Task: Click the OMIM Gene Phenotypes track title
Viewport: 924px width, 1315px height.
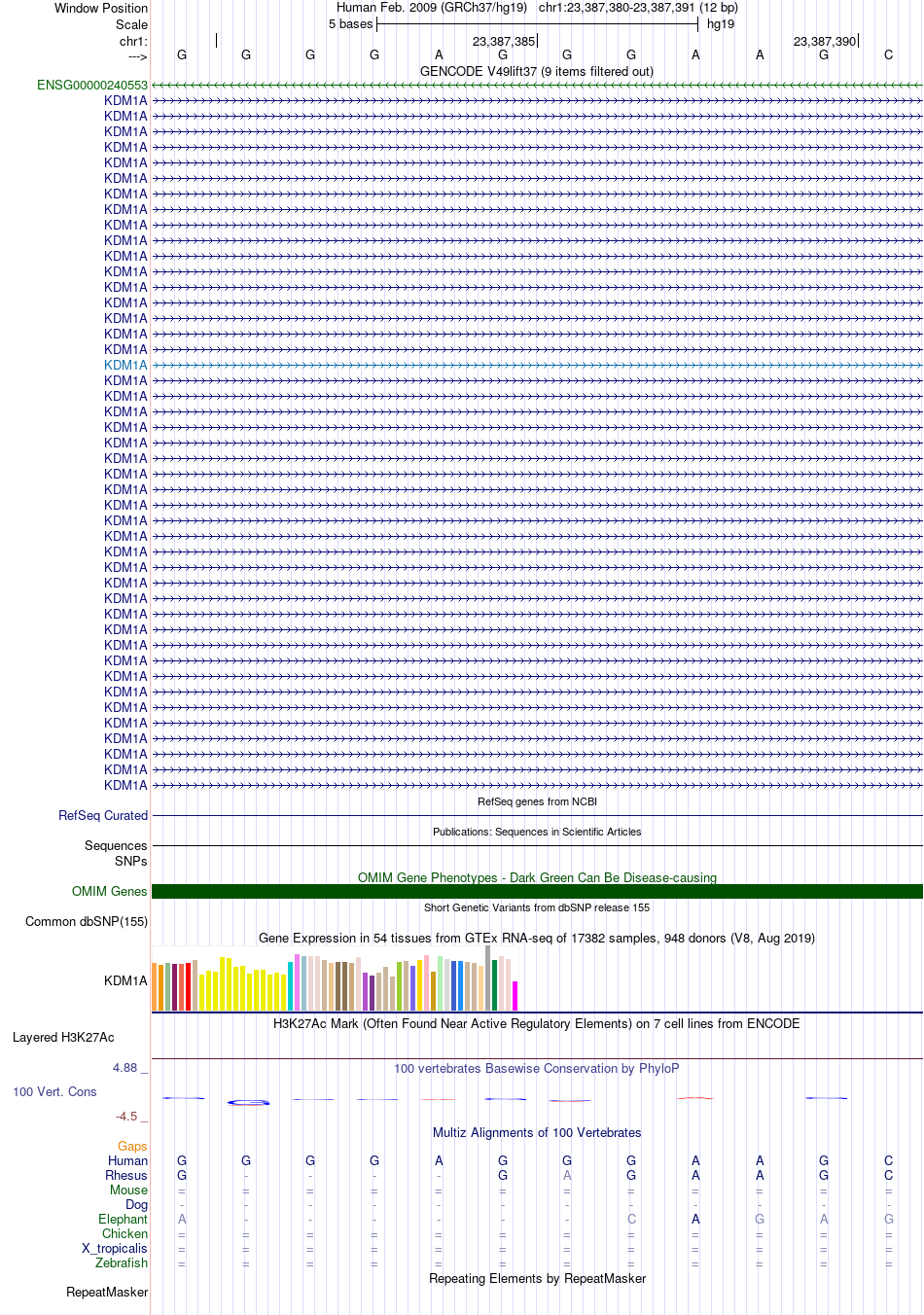Action: 537,878
